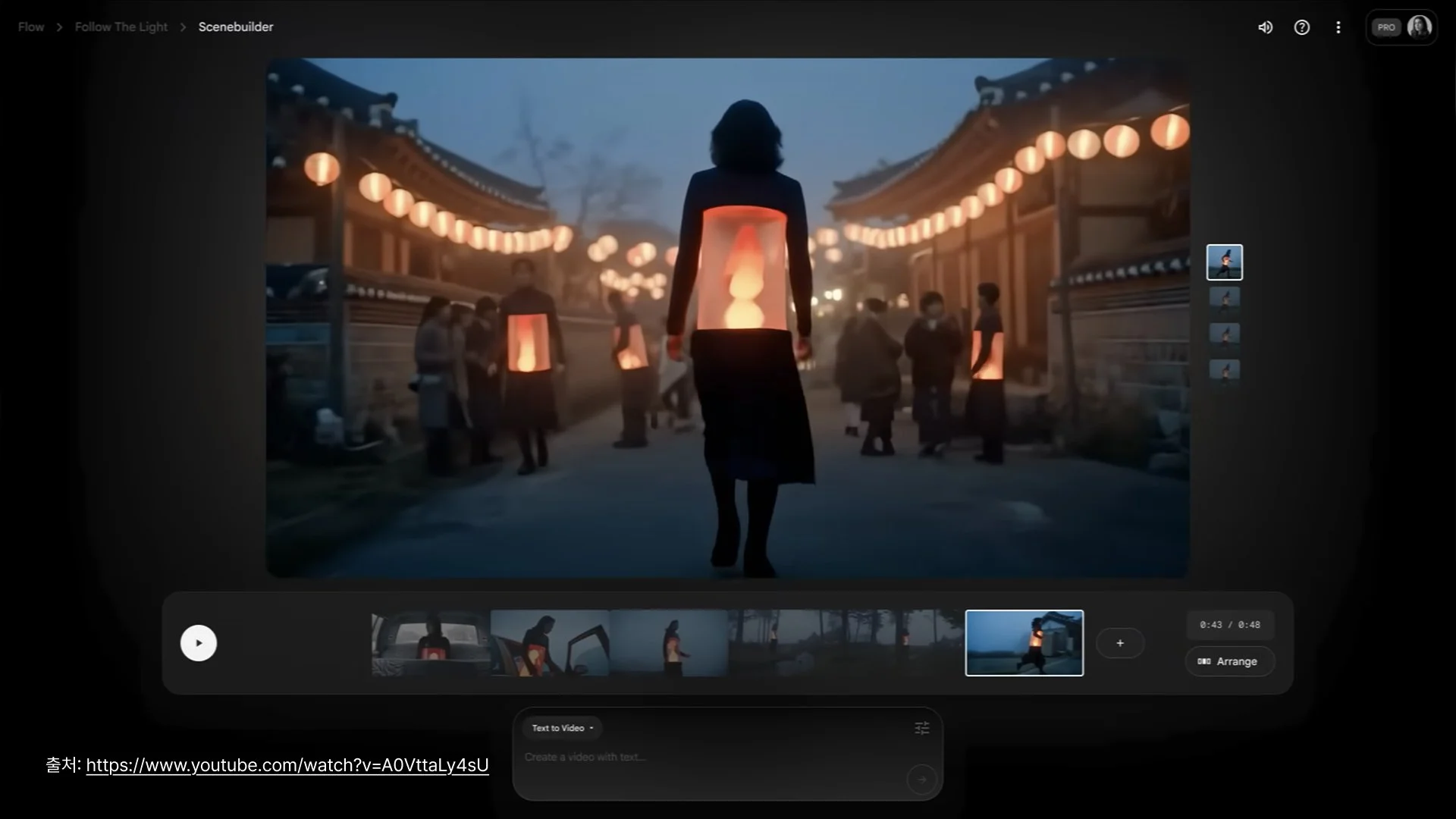Open Follow The Light breadcrumb

(121, 27)
